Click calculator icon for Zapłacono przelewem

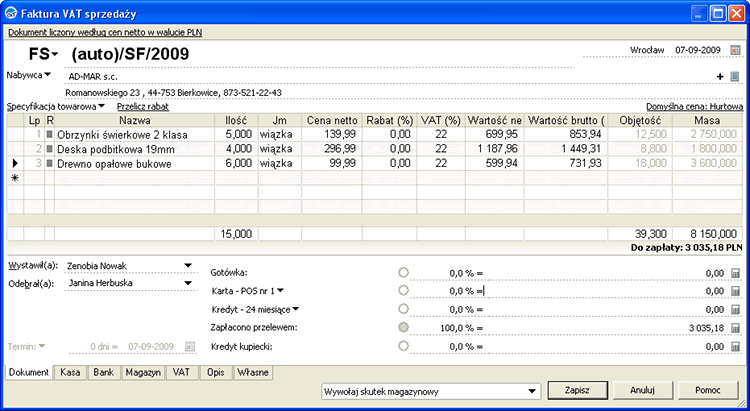coord(735,328)
